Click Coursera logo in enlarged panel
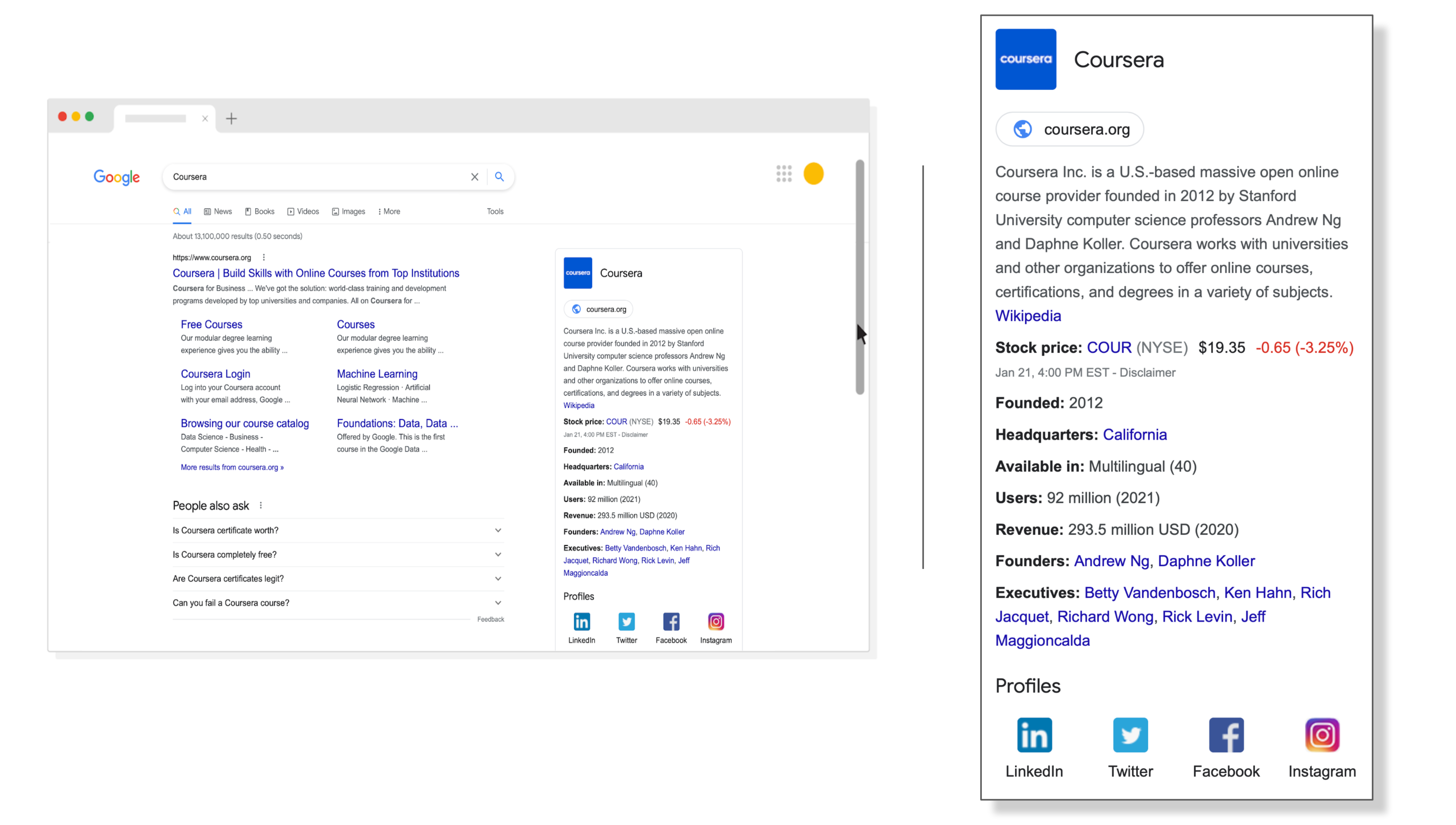This screenshot has height=825, width=1456. point(1026,59)
